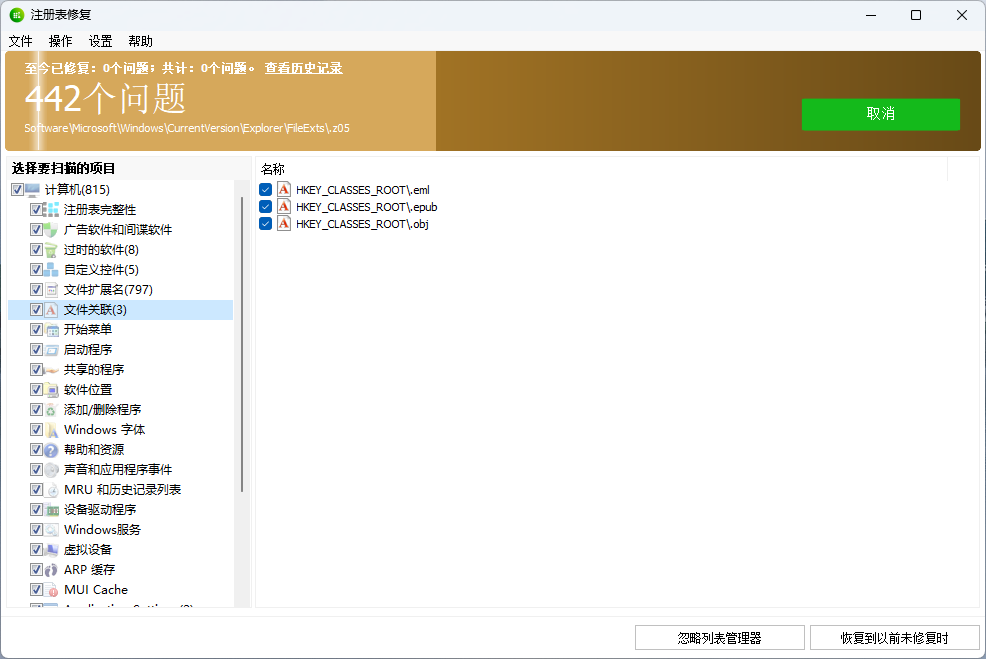Click the 帮助和资源 question mark icon
This screenshot has width=986, height=659.
point(52,450)
